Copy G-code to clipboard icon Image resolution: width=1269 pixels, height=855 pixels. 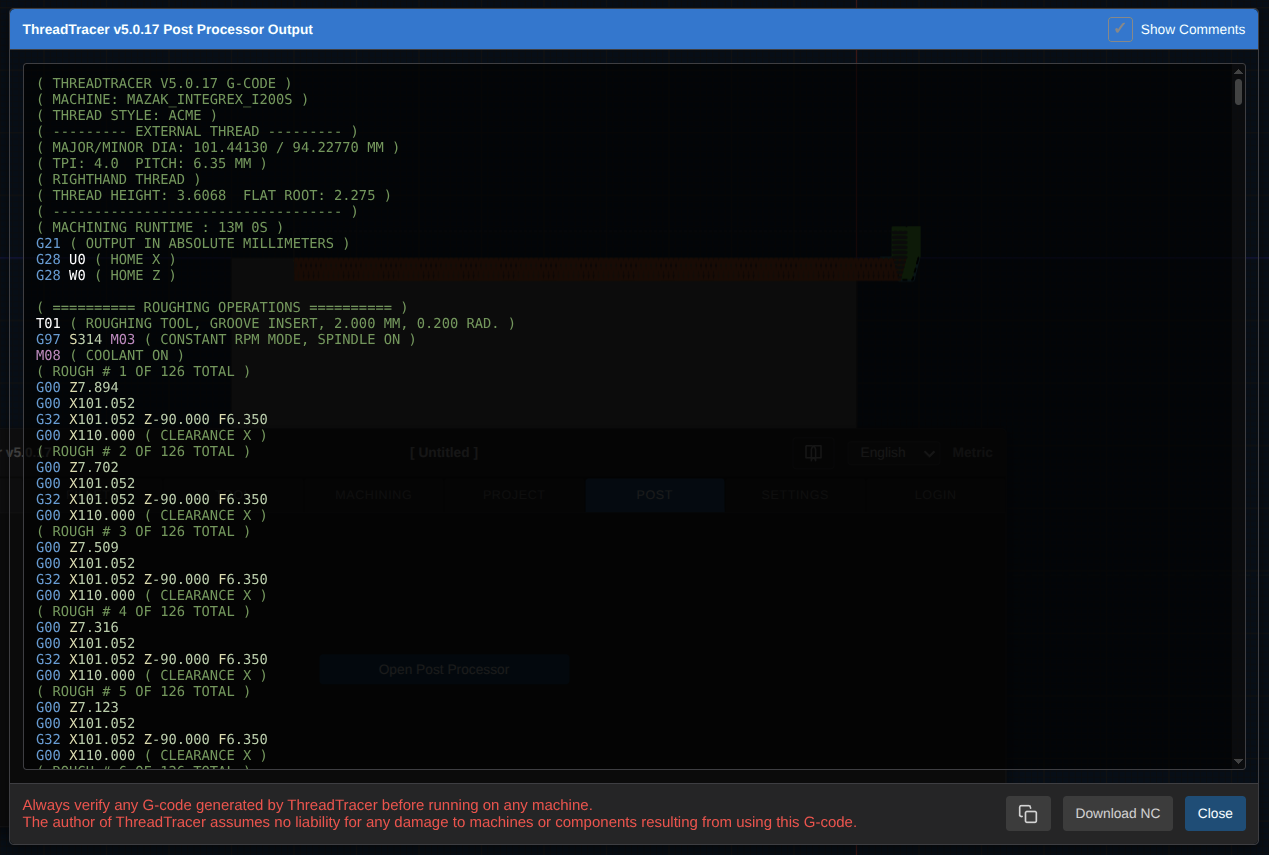click(x=1028, y=813)
